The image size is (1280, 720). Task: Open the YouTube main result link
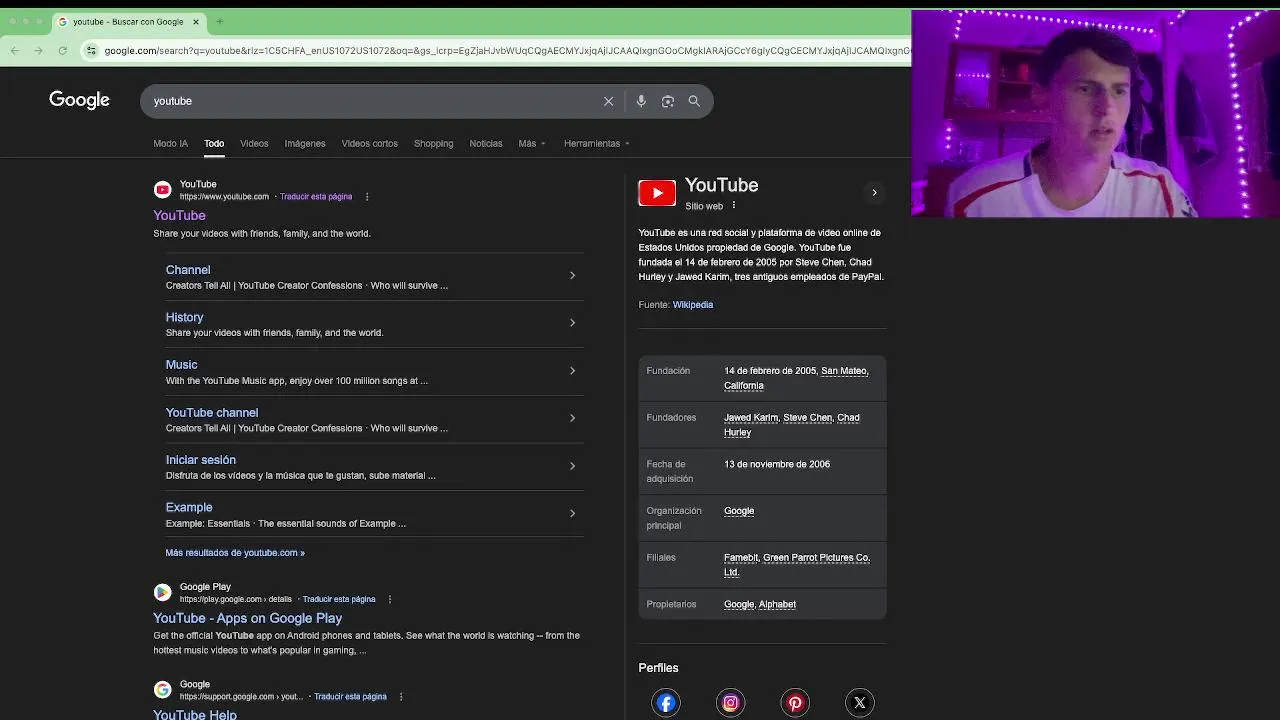[x=179, y=215]
